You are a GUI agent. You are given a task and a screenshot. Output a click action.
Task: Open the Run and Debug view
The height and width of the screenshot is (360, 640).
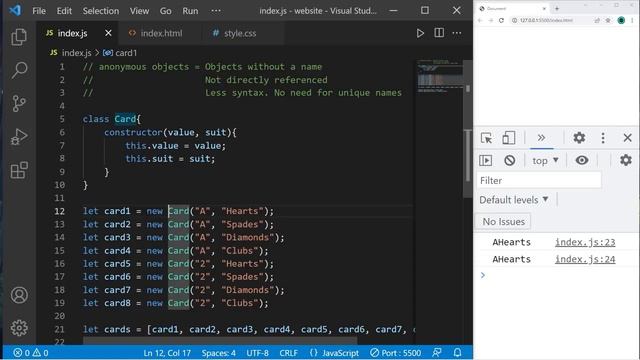(19, 137)
